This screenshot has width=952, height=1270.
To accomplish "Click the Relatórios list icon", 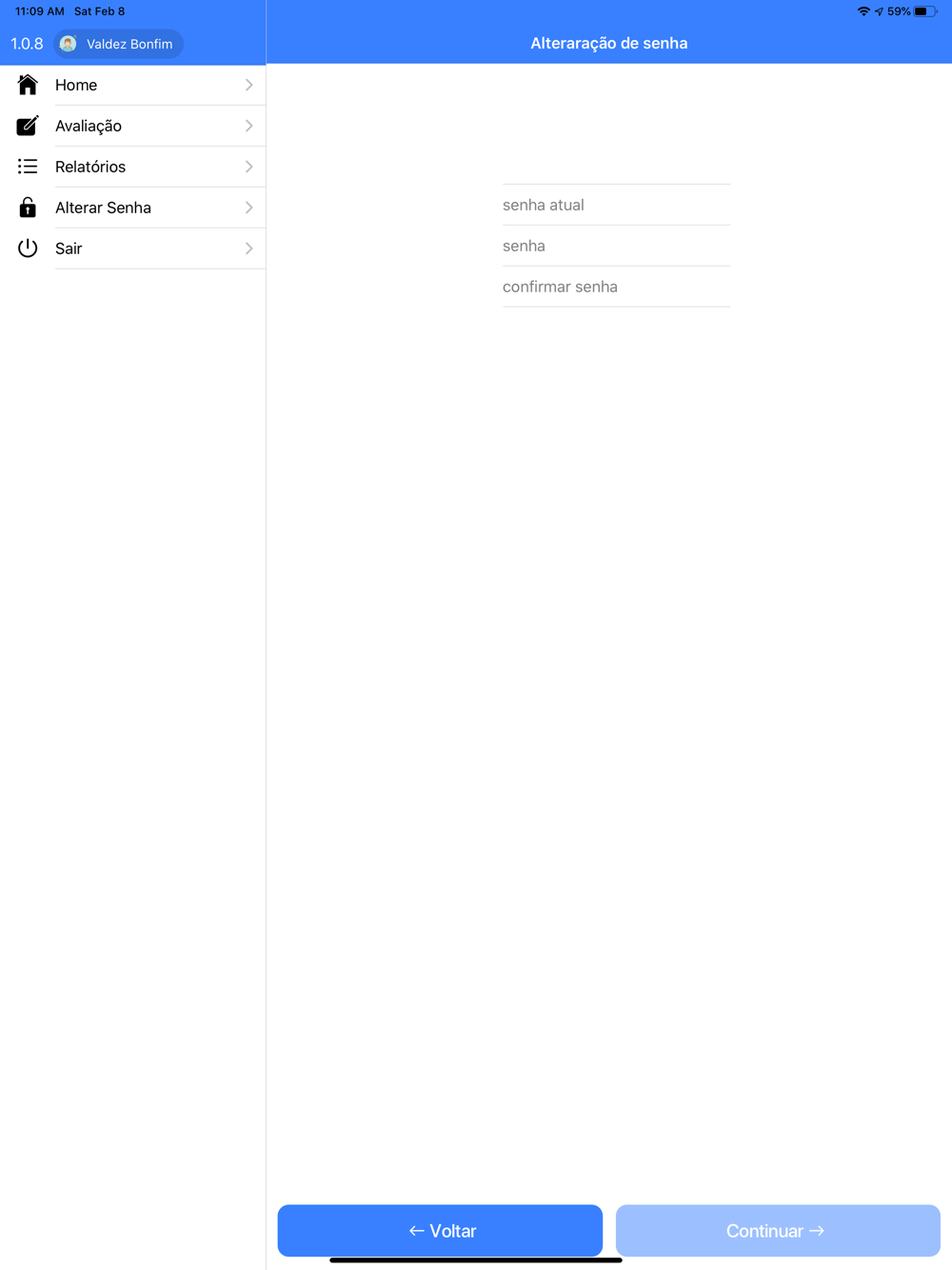I will click(x=28, y=167).
